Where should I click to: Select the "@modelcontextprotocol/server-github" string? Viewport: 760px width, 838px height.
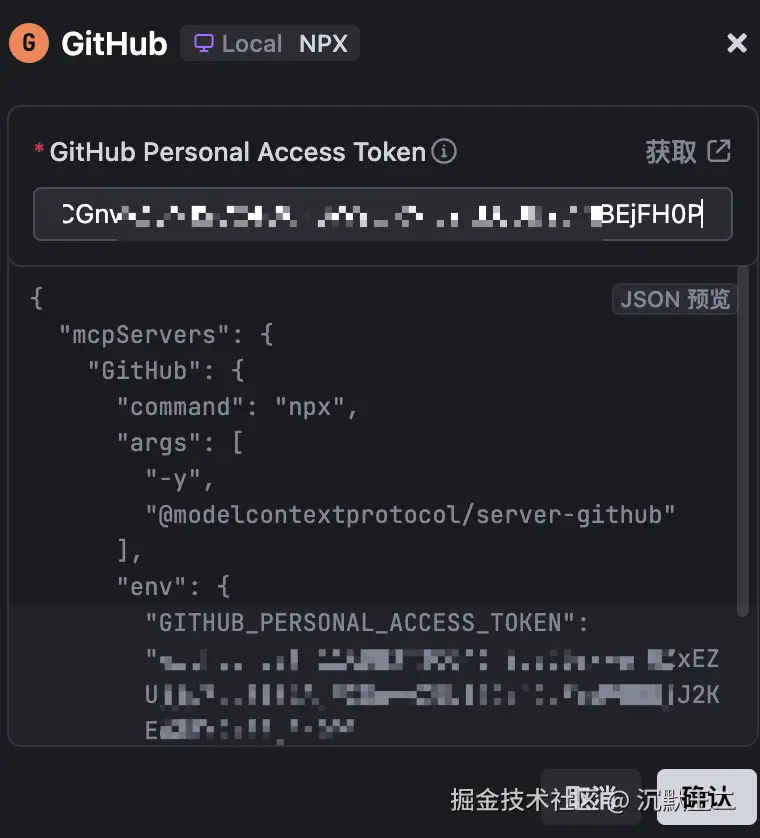click(410, 515)
